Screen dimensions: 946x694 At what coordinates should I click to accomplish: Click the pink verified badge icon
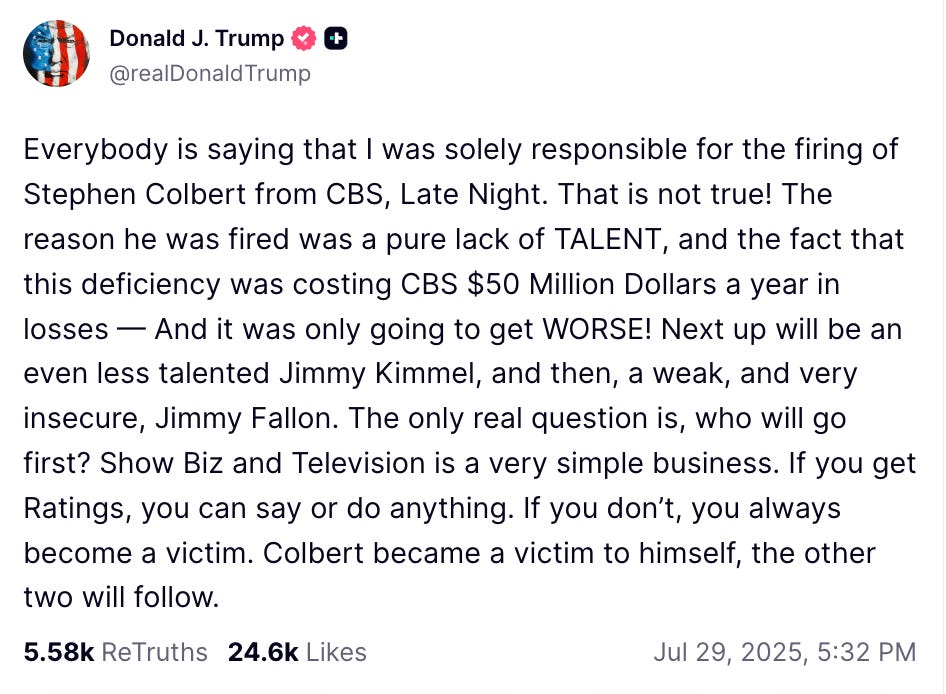click(x=303, y=38)
